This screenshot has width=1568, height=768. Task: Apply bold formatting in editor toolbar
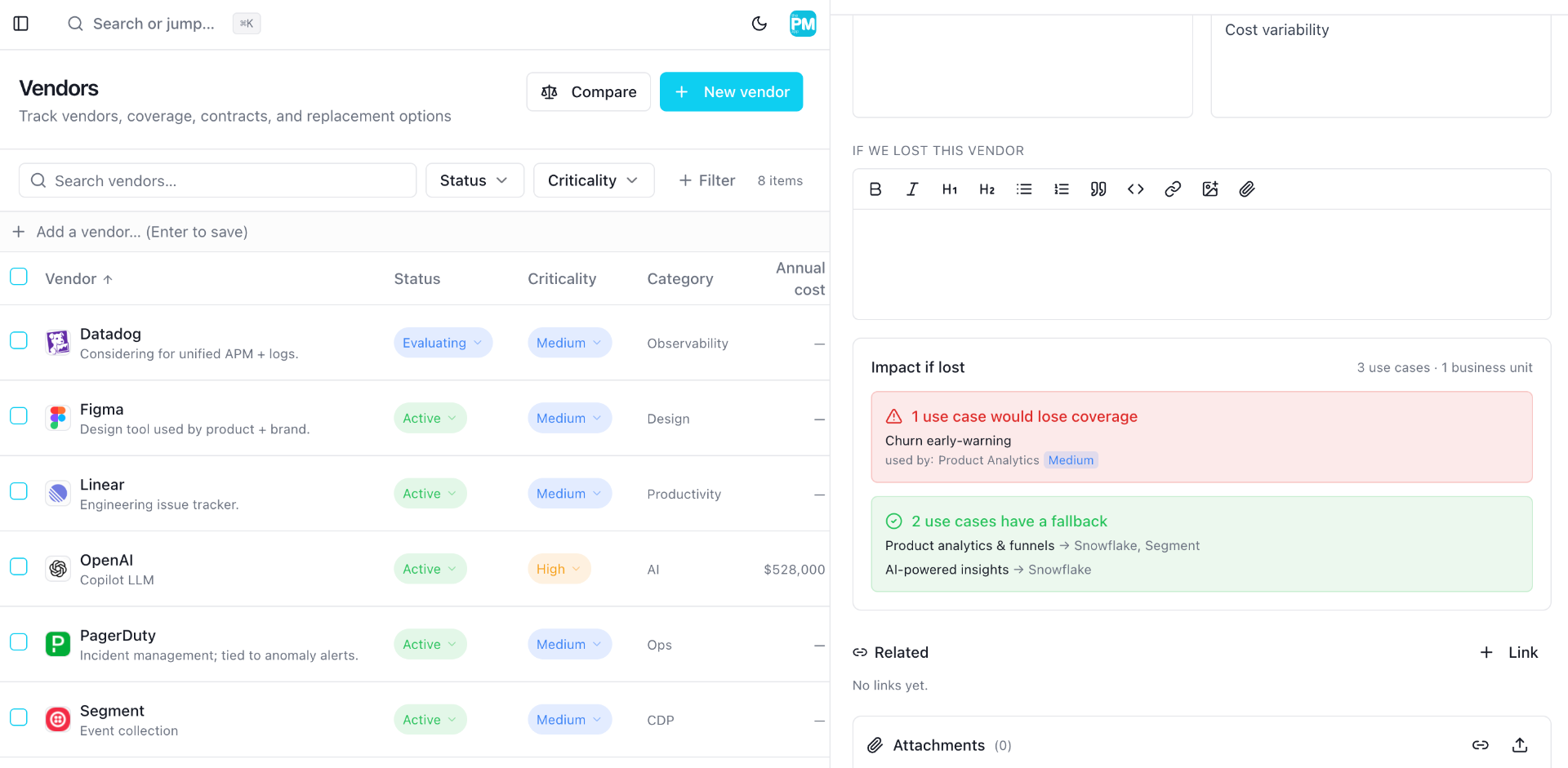pos(875,189)
